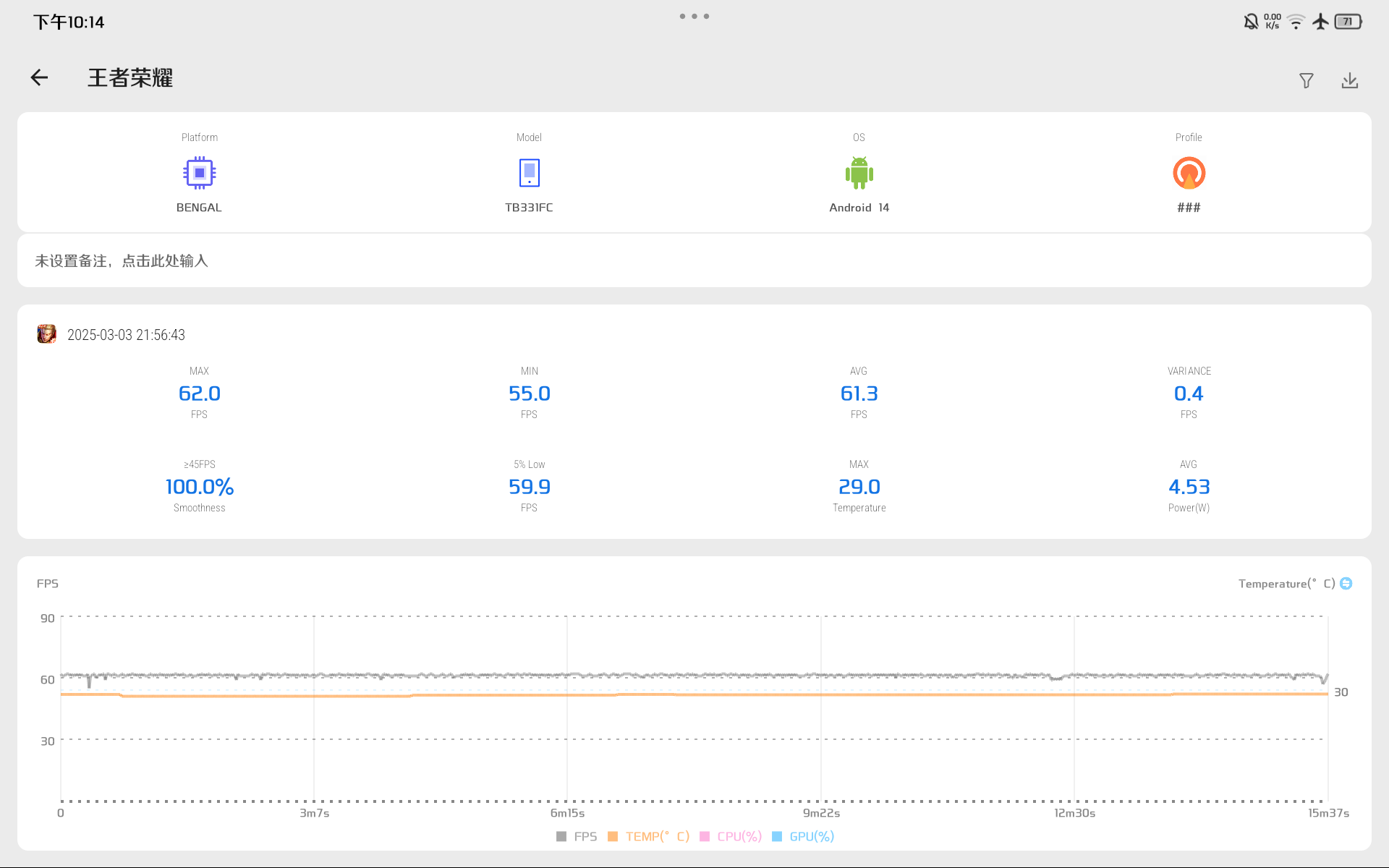Click the FPS chart title label
Viewport: 1389px width, 868px height.
[x=48, y=584]
